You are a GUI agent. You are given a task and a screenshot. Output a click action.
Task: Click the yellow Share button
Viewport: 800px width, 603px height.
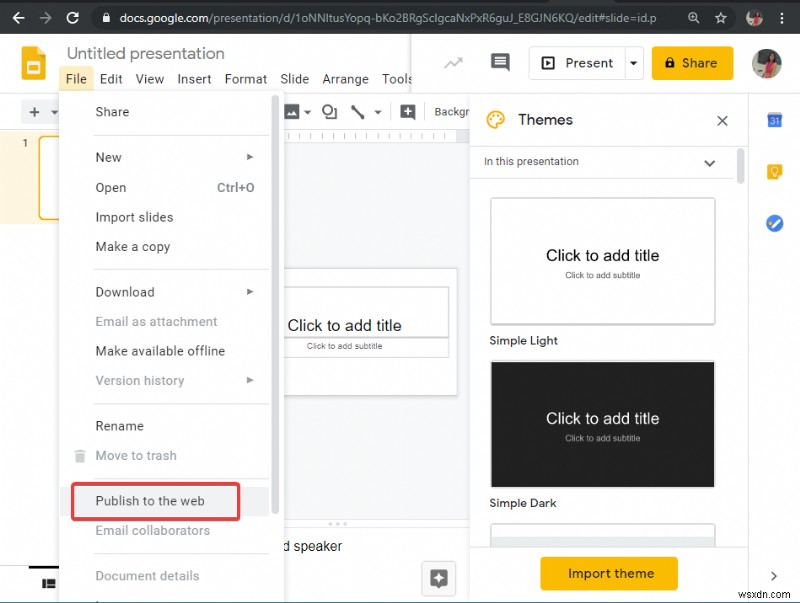coord(692,63)
